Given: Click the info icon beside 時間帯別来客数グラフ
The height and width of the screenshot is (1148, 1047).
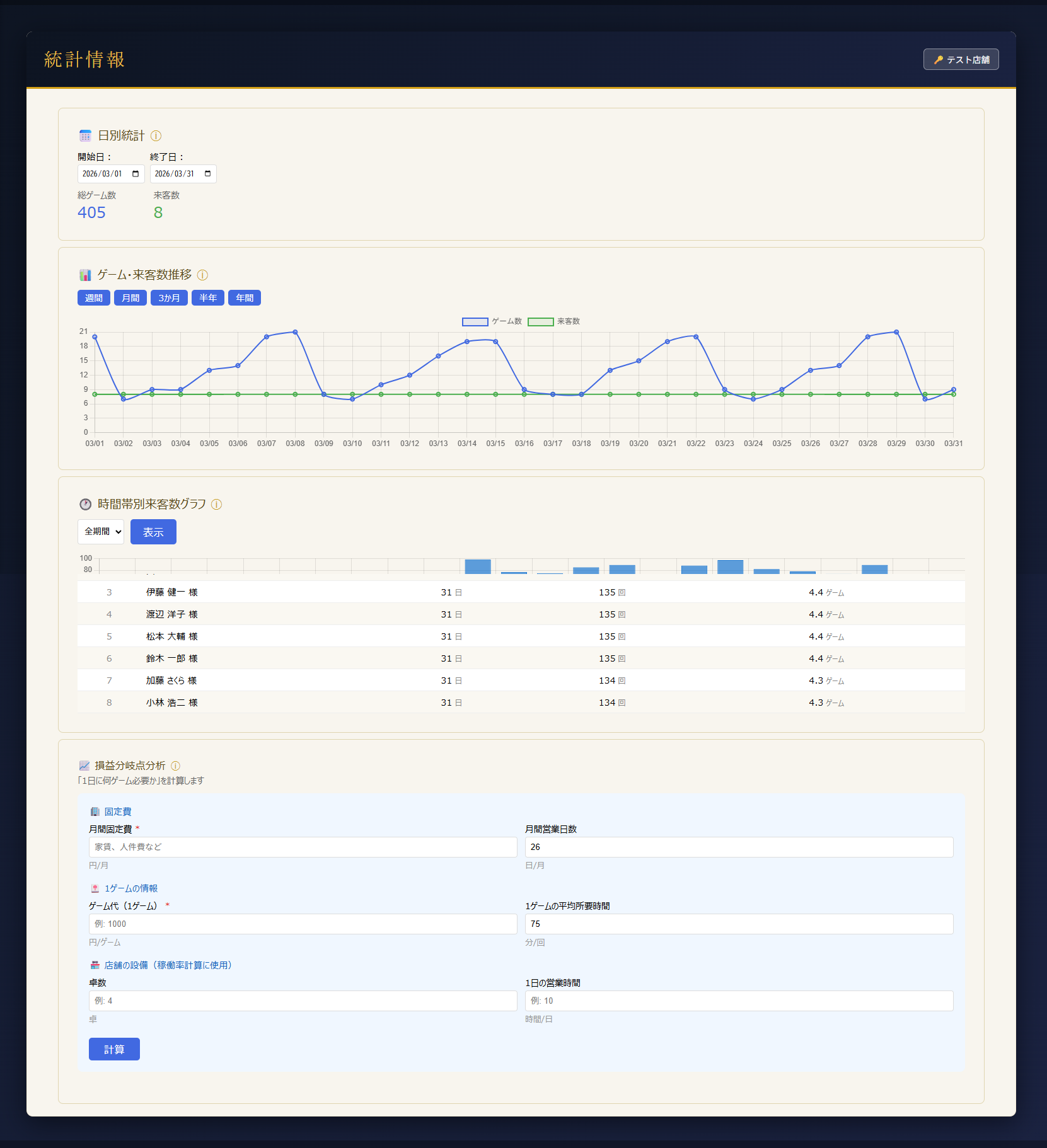Looking at the screenshot, I should [216, 505].
